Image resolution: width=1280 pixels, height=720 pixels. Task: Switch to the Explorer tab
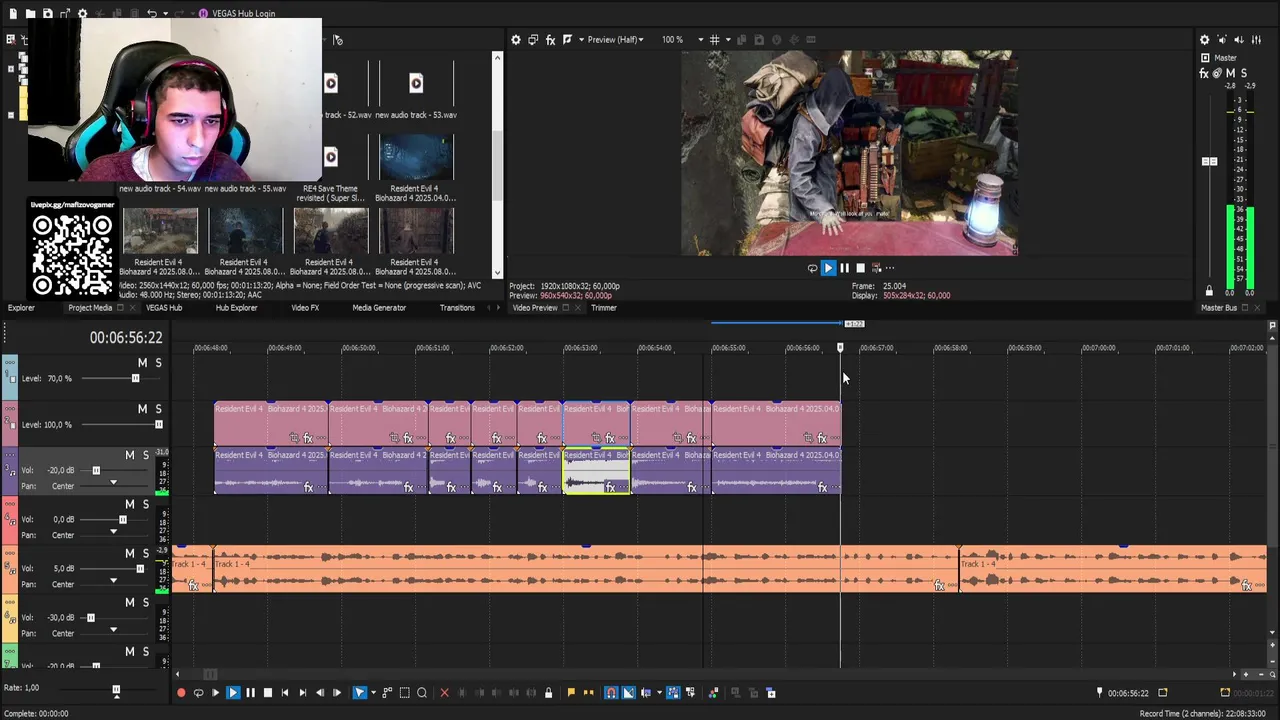[21, 308]
